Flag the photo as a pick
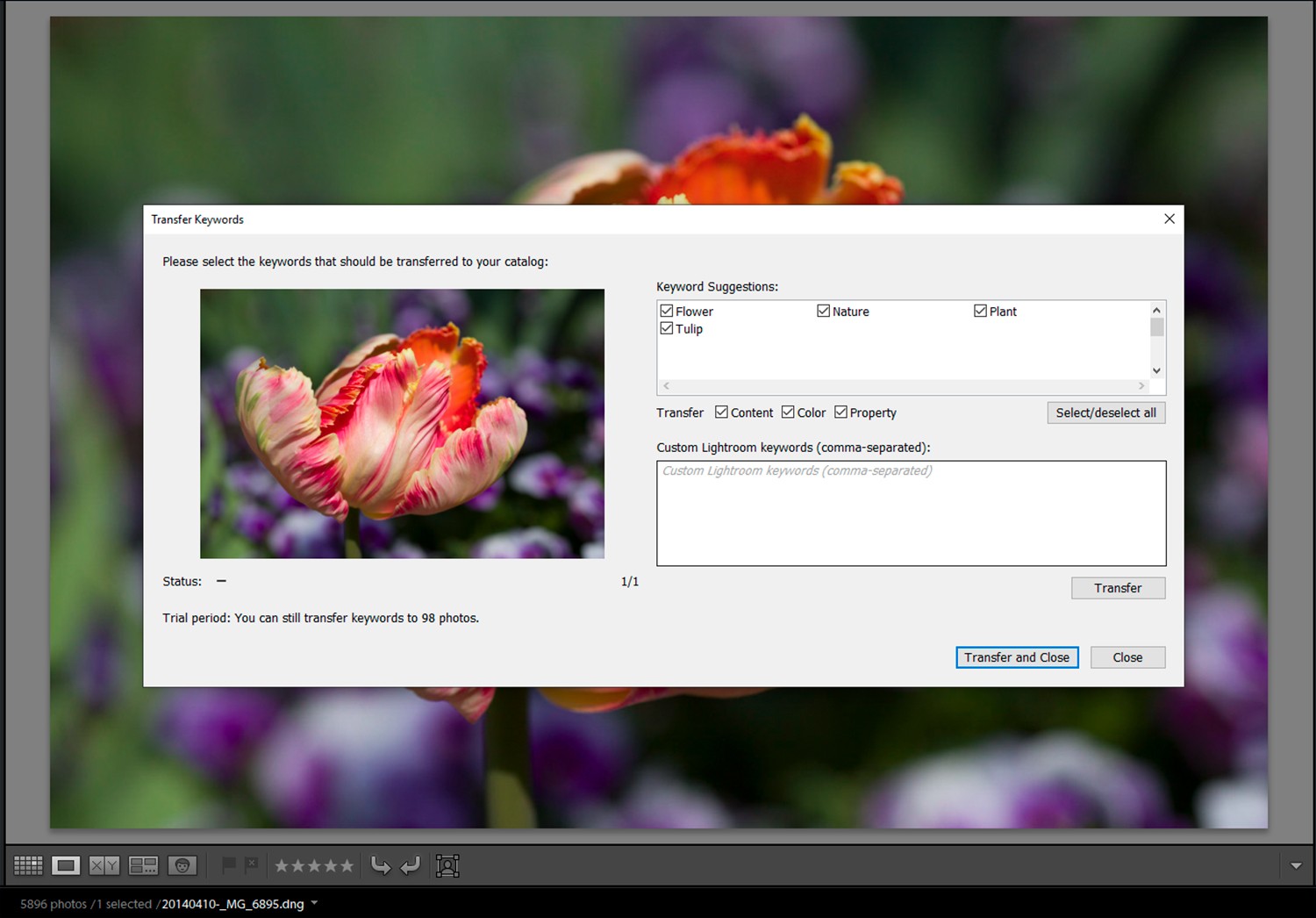1316x918 pixels. [x=230, y=865]
